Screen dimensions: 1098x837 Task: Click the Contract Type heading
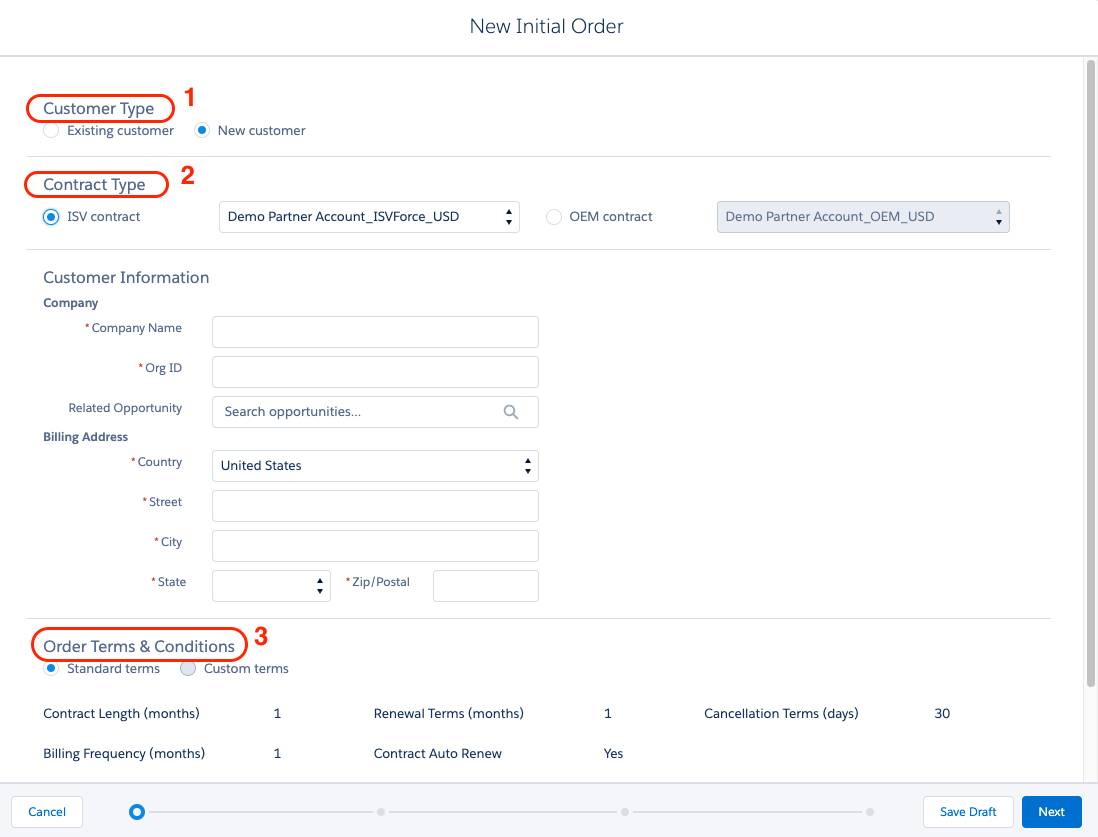point(95,185)
